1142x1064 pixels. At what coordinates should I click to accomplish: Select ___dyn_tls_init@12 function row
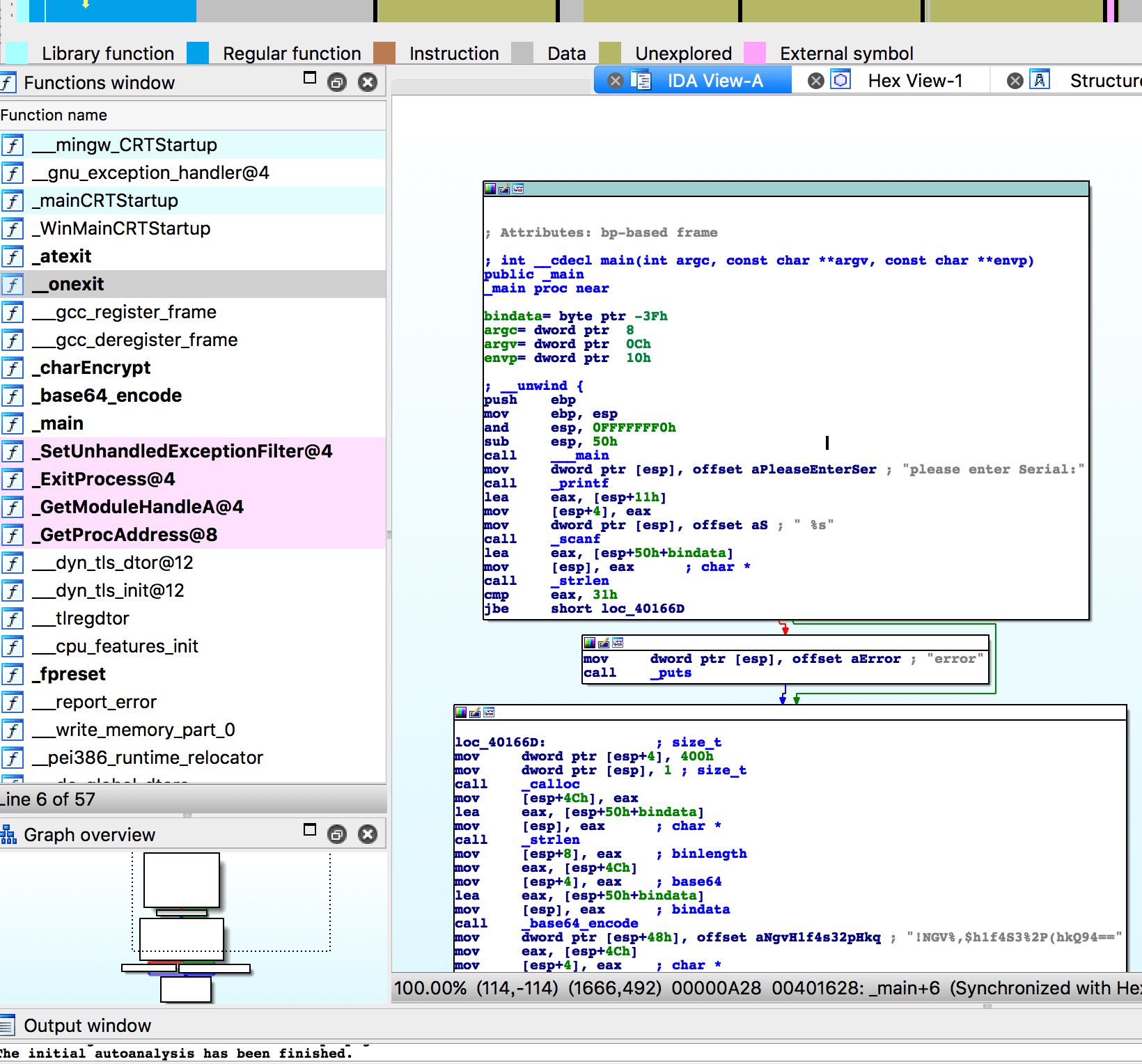(193, 590)
